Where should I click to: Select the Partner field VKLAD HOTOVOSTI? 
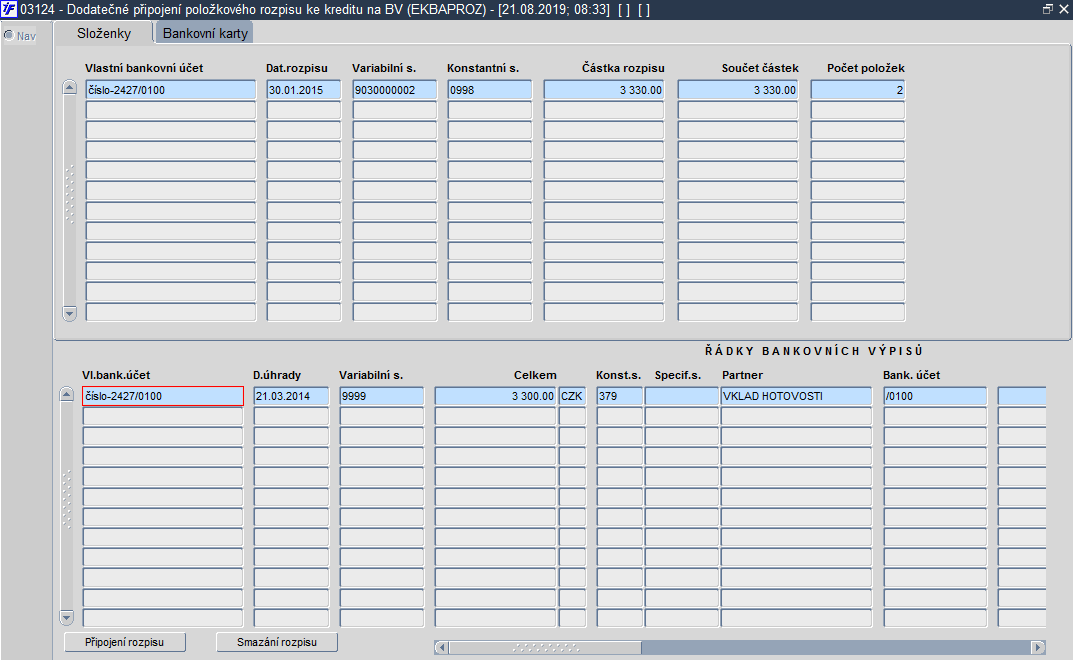796,396
